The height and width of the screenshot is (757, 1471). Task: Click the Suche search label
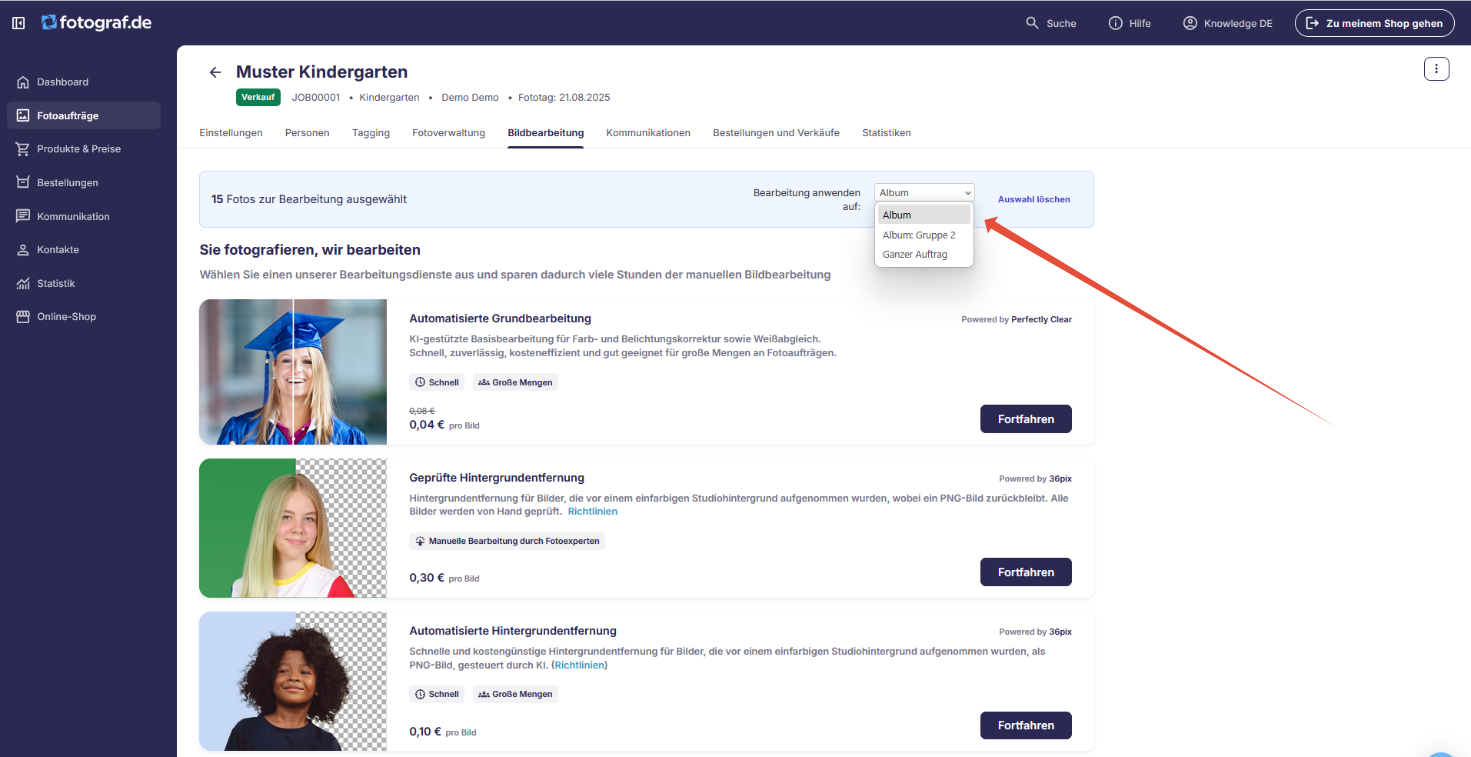(x=1061, y=23)
